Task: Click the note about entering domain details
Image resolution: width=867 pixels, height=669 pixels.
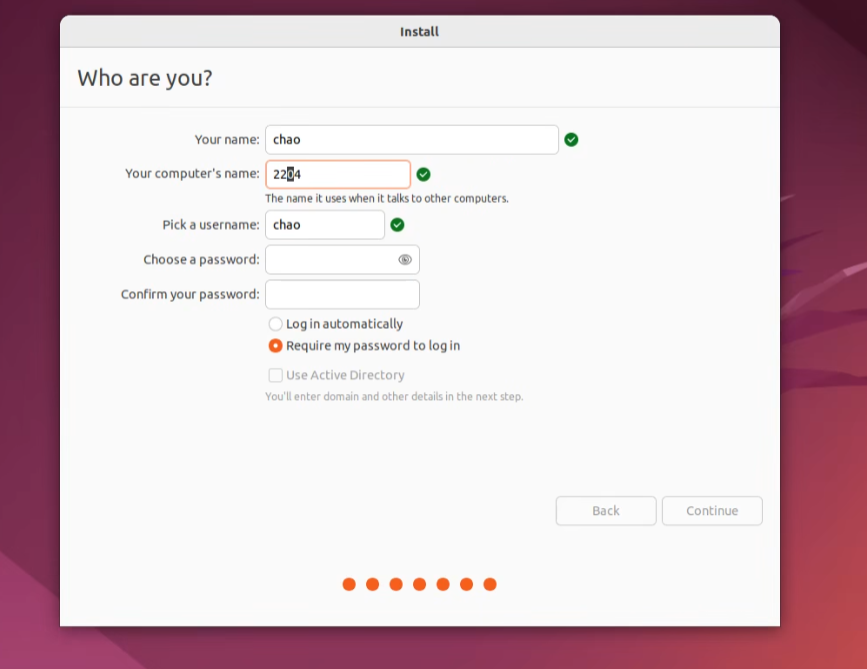Action: pos(394,396)
